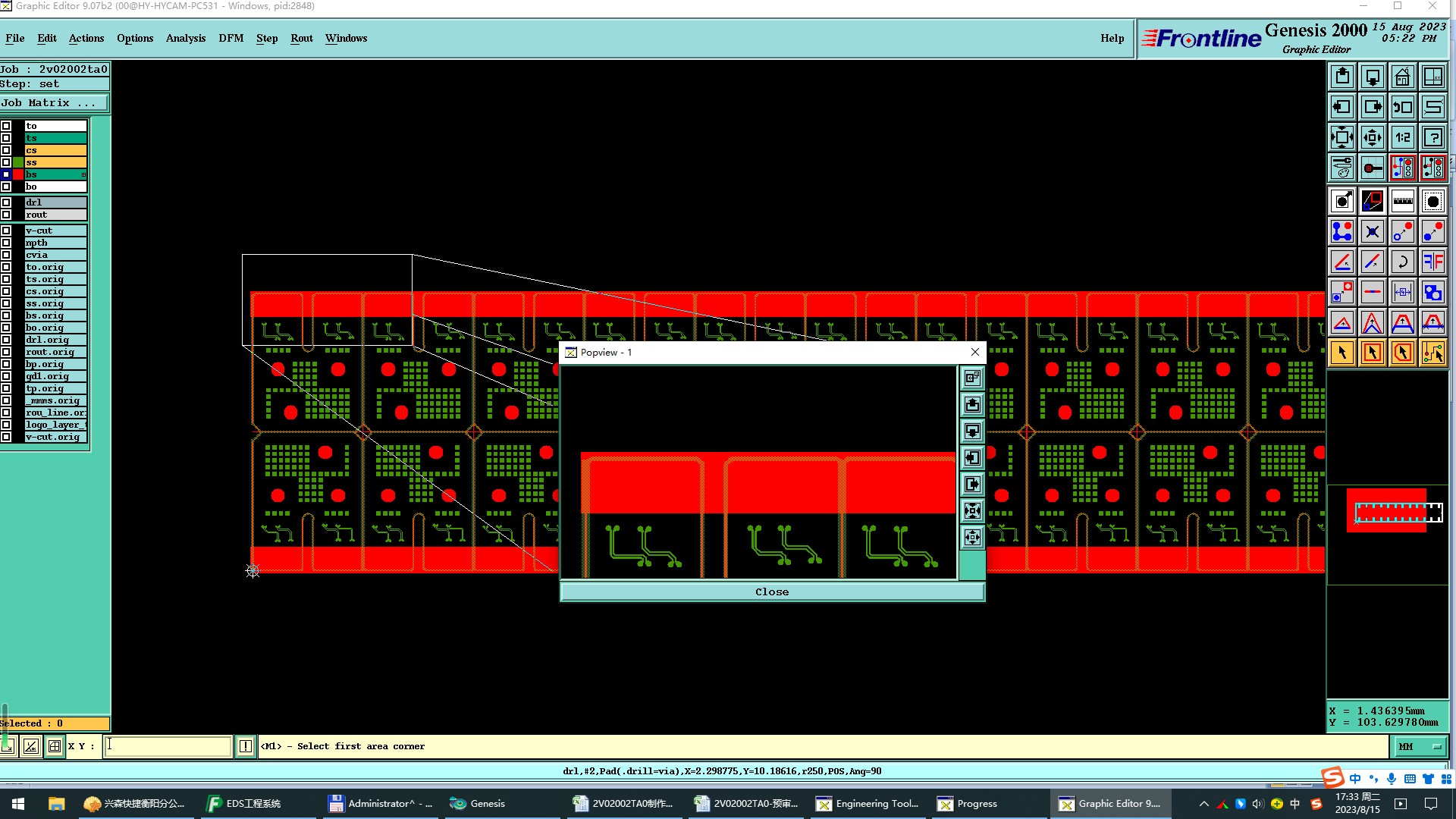Click the red bs layer color swatch
This screenshot has width=1456, height=819.
18,174
